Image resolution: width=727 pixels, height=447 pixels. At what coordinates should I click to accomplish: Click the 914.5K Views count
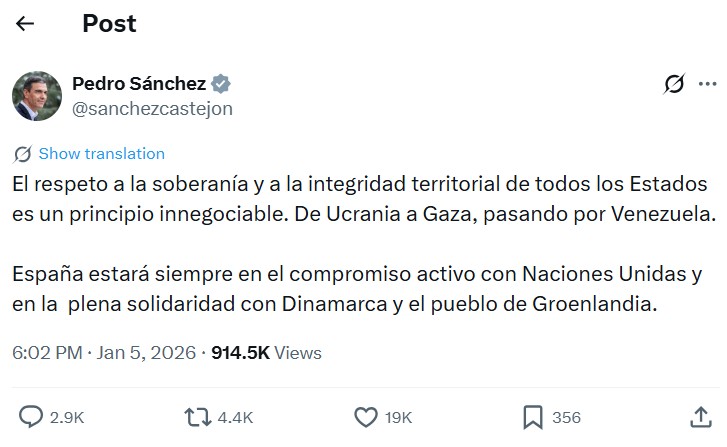click(266, 353)
